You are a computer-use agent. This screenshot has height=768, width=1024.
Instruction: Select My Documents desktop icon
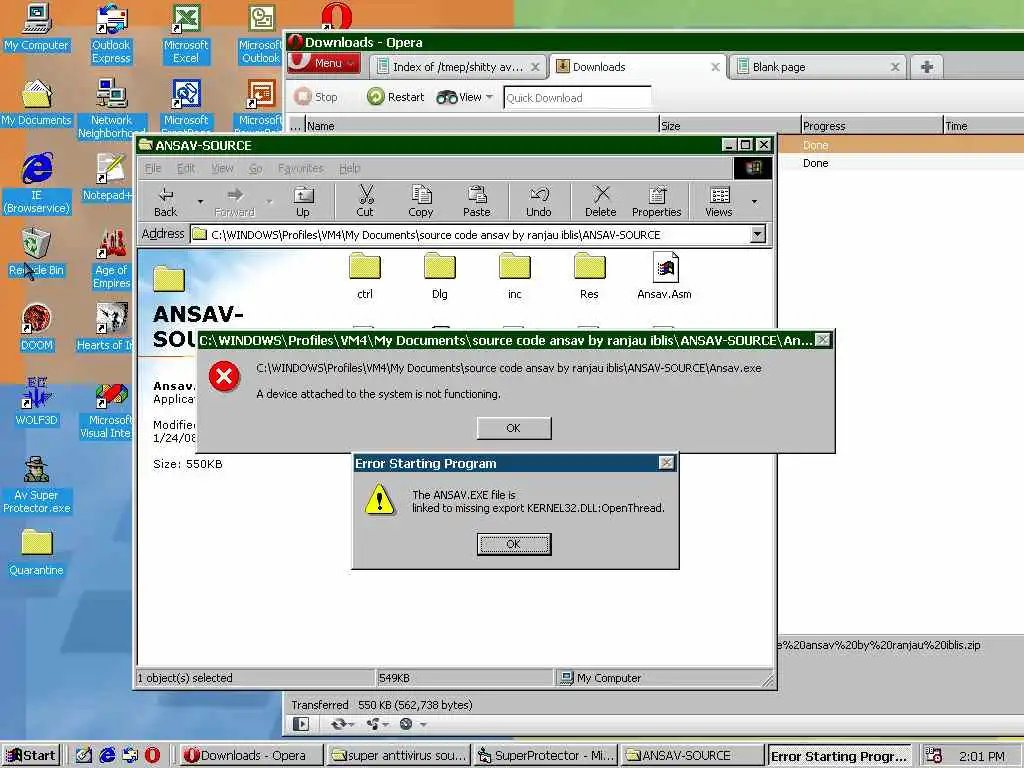[37, 103]
